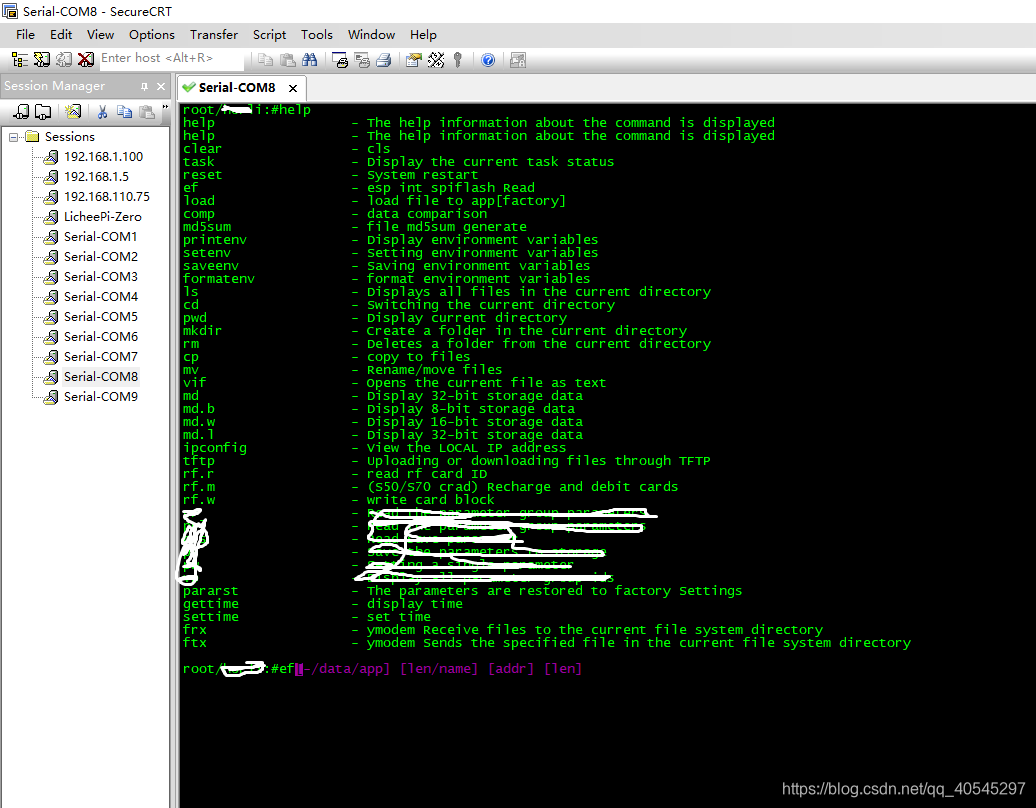Click the printer icon
Image resolution: width=1036 pixels, height=808 pixels.
click(x=384, y=60)
